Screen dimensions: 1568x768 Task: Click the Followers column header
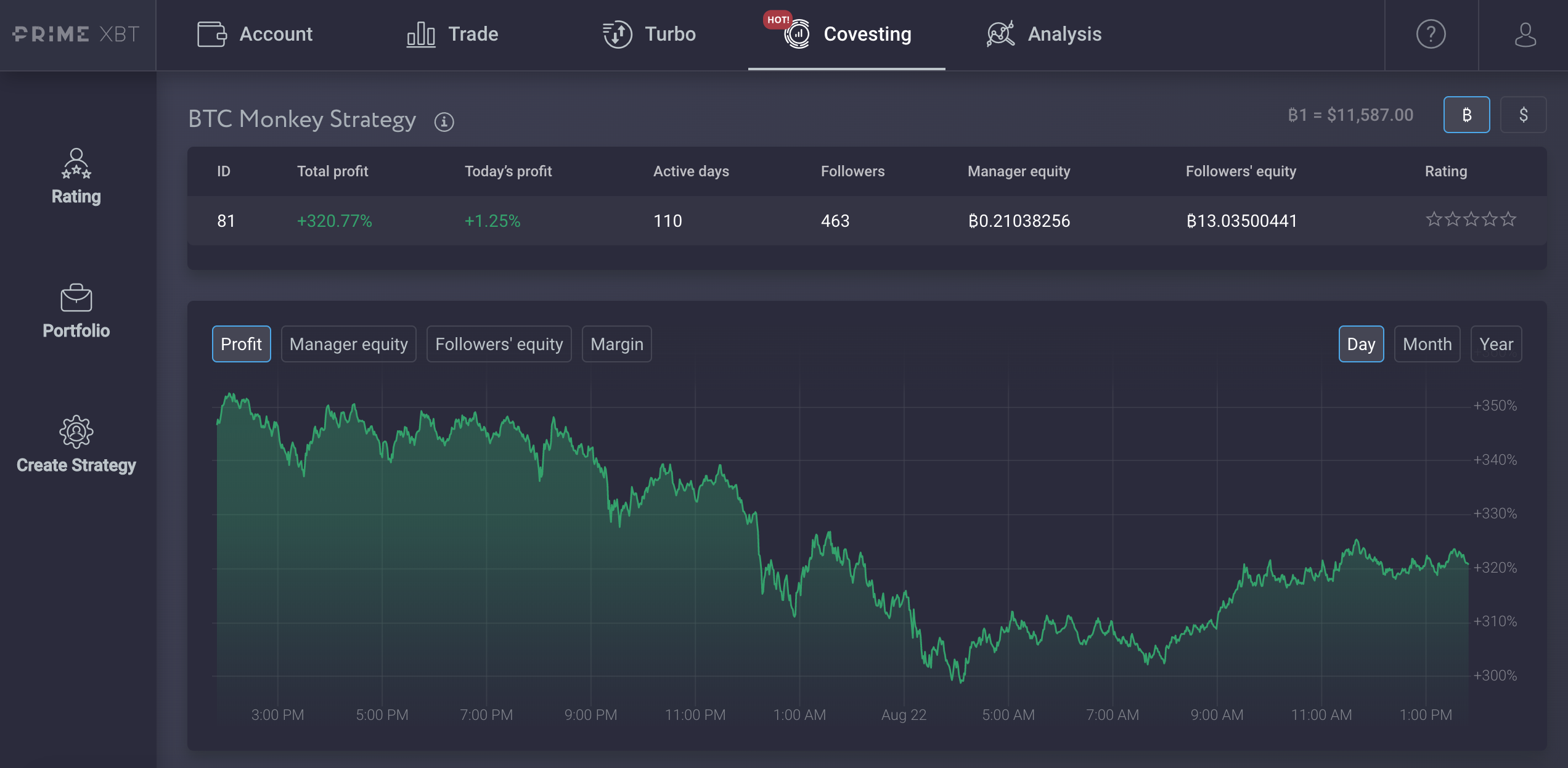click(x=852, y=171)
